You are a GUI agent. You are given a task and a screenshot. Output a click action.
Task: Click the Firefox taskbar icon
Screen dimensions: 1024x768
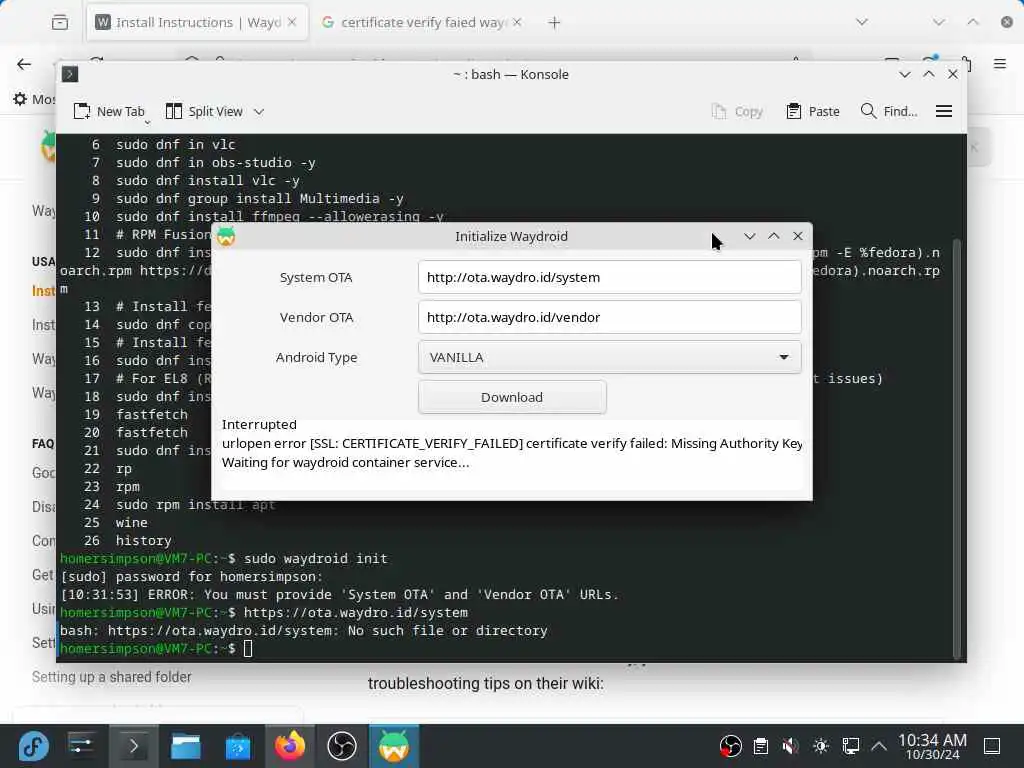[289, 746]
